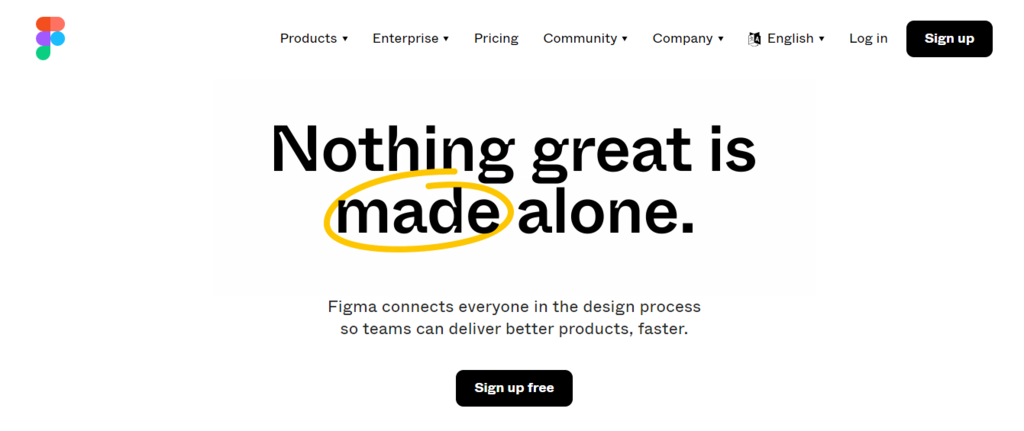
Task: Open the Community menu
Action: coord(580,39)
